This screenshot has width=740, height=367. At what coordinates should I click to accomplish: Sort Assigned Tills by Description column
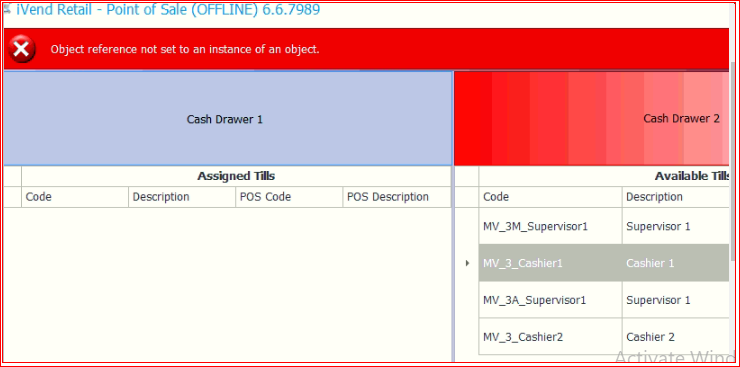coord(182,197)
